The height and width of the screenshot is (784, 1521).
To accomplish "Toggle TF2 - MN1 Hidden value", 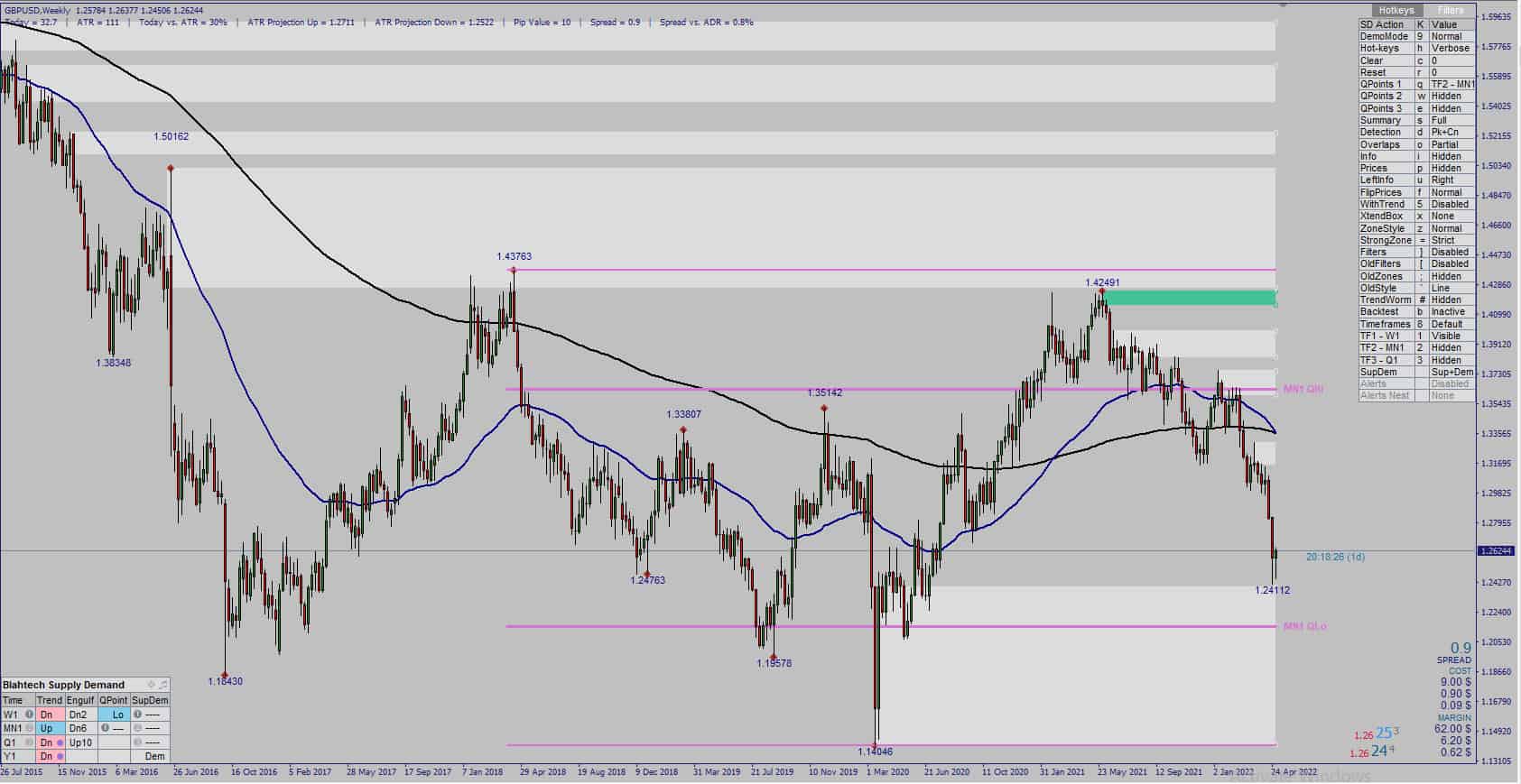I will 1451,347.
